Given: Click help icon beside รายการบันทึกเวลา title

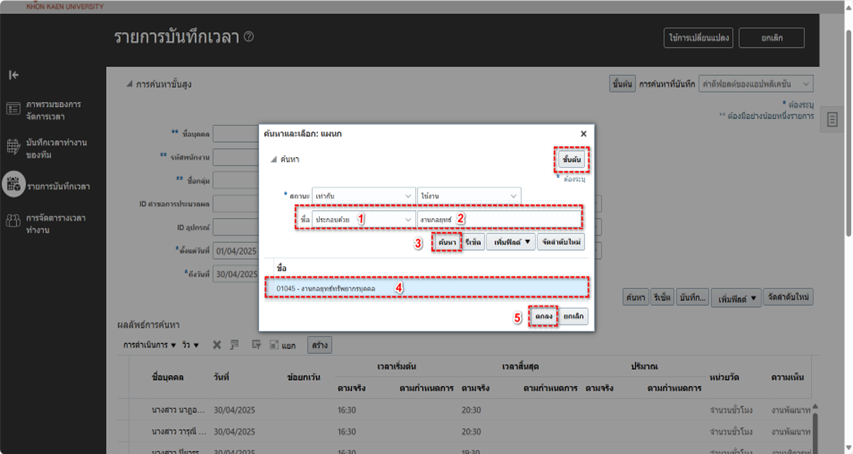Looking at the screenshot, I should pos(249,38).
